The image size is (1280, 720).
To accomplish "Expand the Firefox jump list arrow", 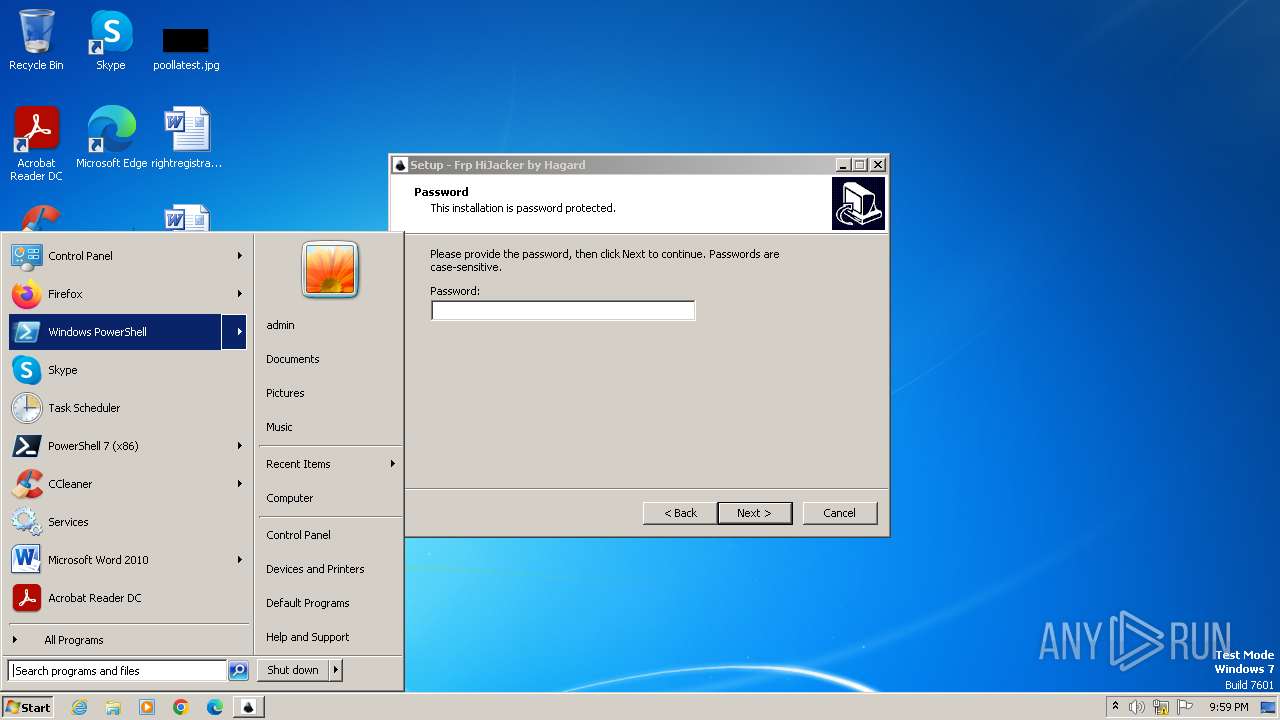I will pyautogui.click(x=239, y=294).
